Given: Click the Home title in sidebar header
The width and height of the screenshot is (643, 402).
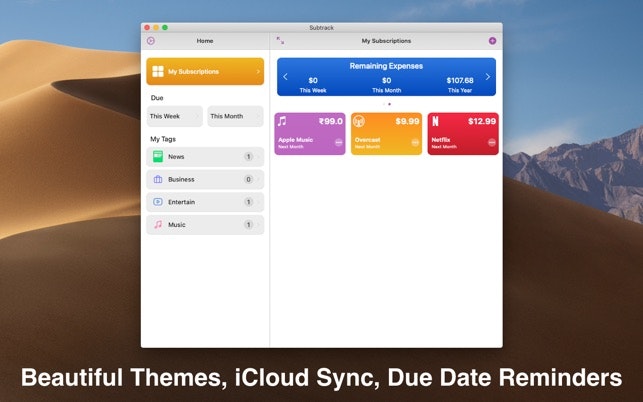Looking at the screenshot, I should [x=205, y=41].
